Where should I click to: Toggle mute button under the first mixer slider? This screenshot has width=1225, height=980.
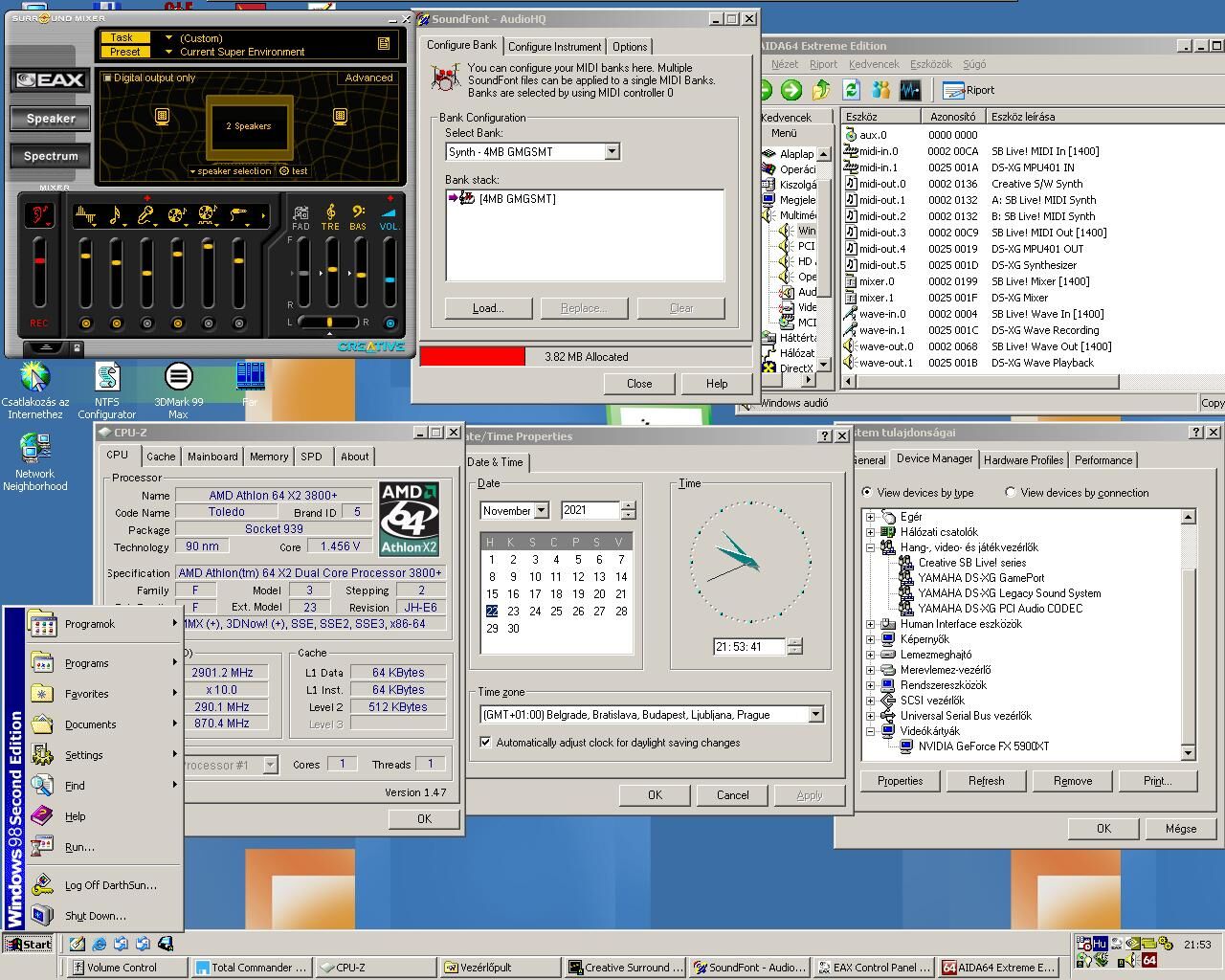pos(86,323)
